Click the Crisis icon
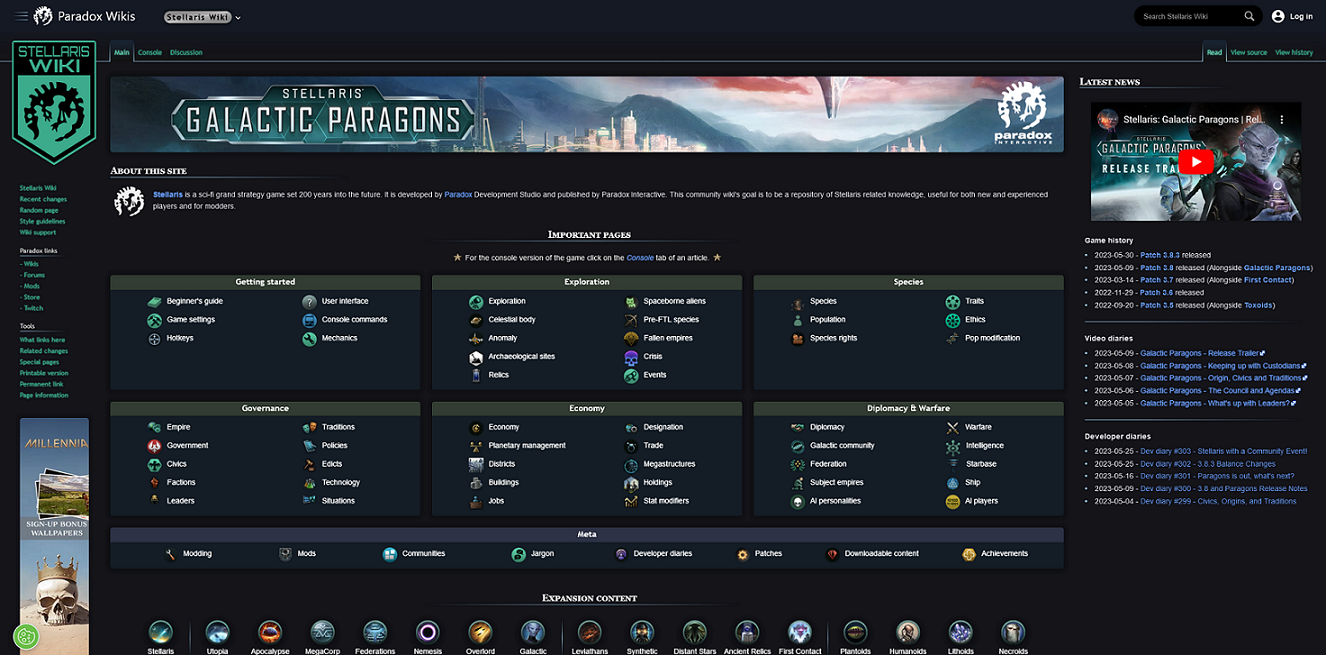 coord(631,357)
